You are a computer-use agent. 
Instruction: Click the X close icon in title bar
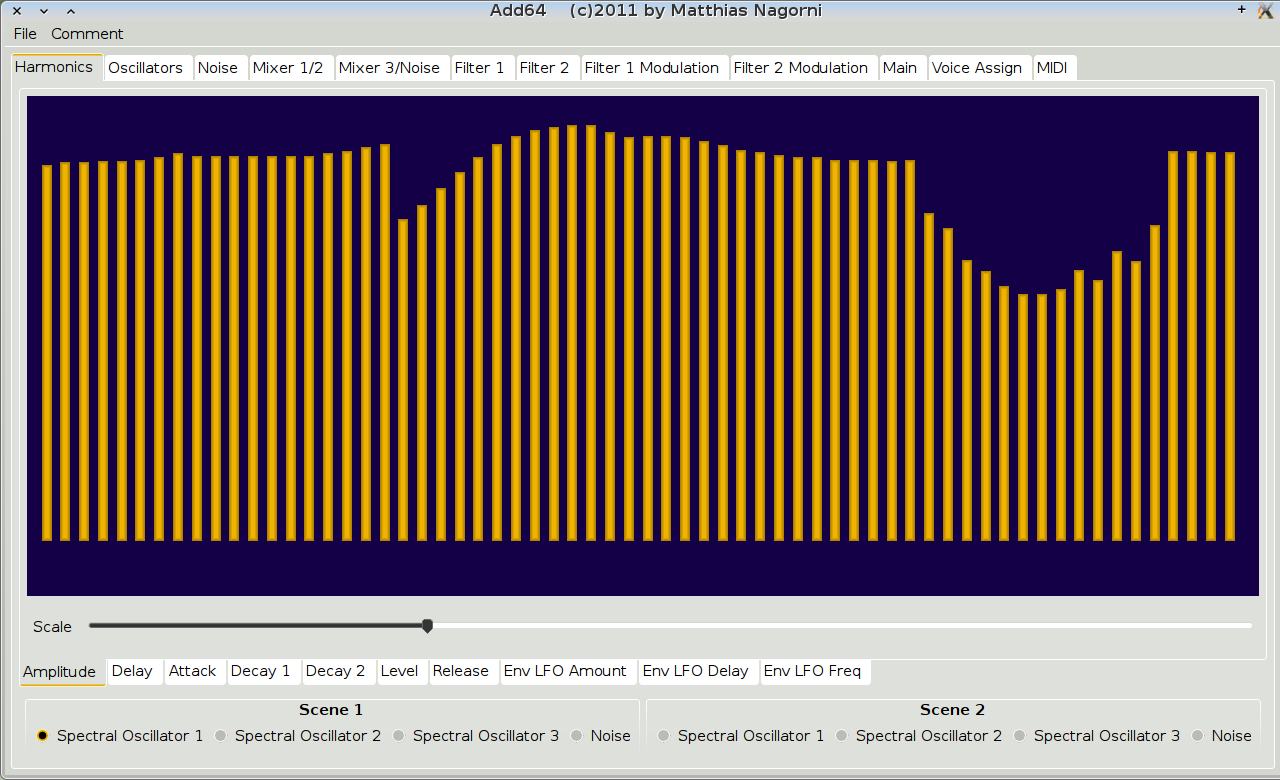(16, 11)
